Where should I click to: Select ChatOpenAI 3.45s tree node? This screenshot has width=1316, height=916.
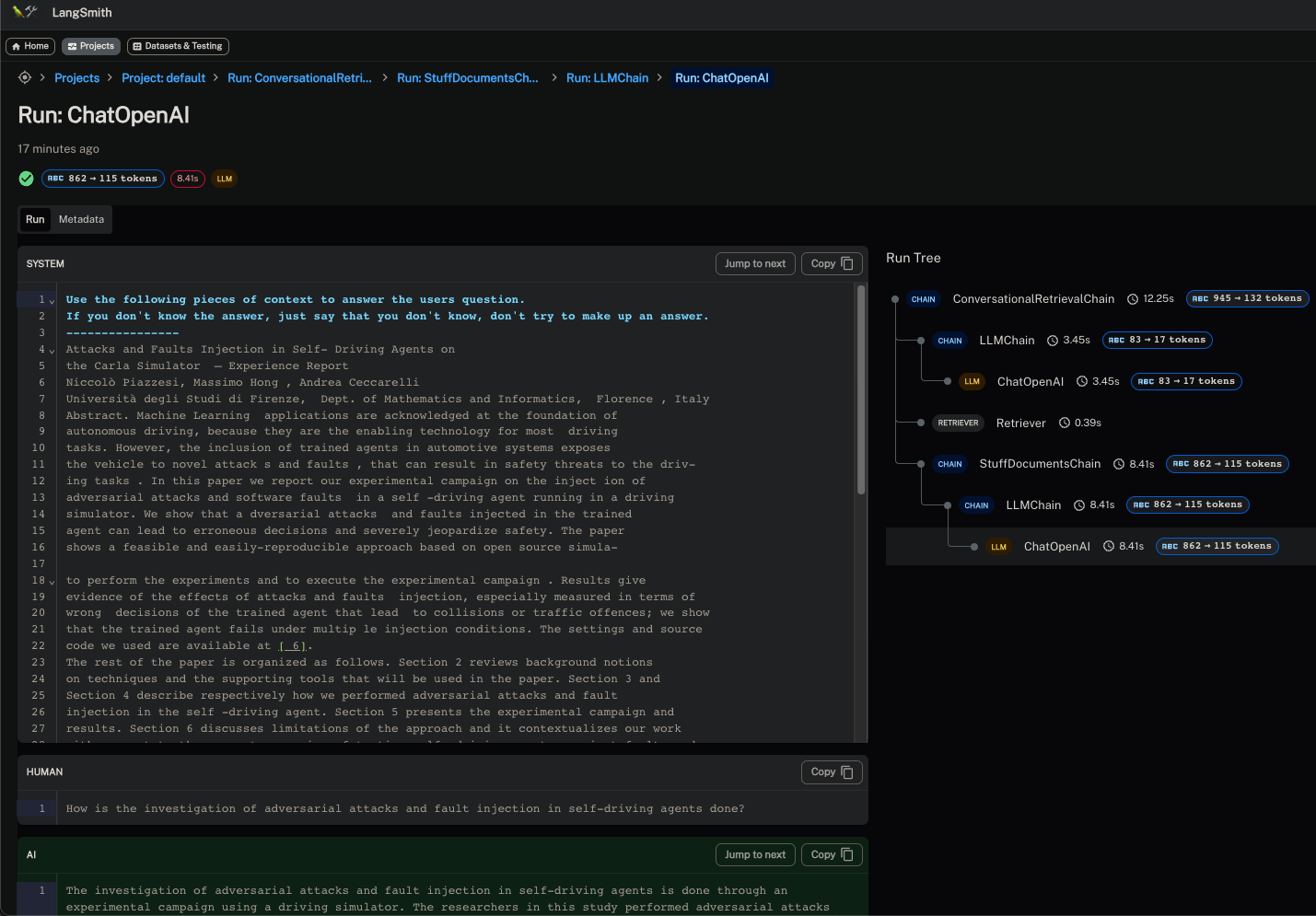tap(1031, 382)
